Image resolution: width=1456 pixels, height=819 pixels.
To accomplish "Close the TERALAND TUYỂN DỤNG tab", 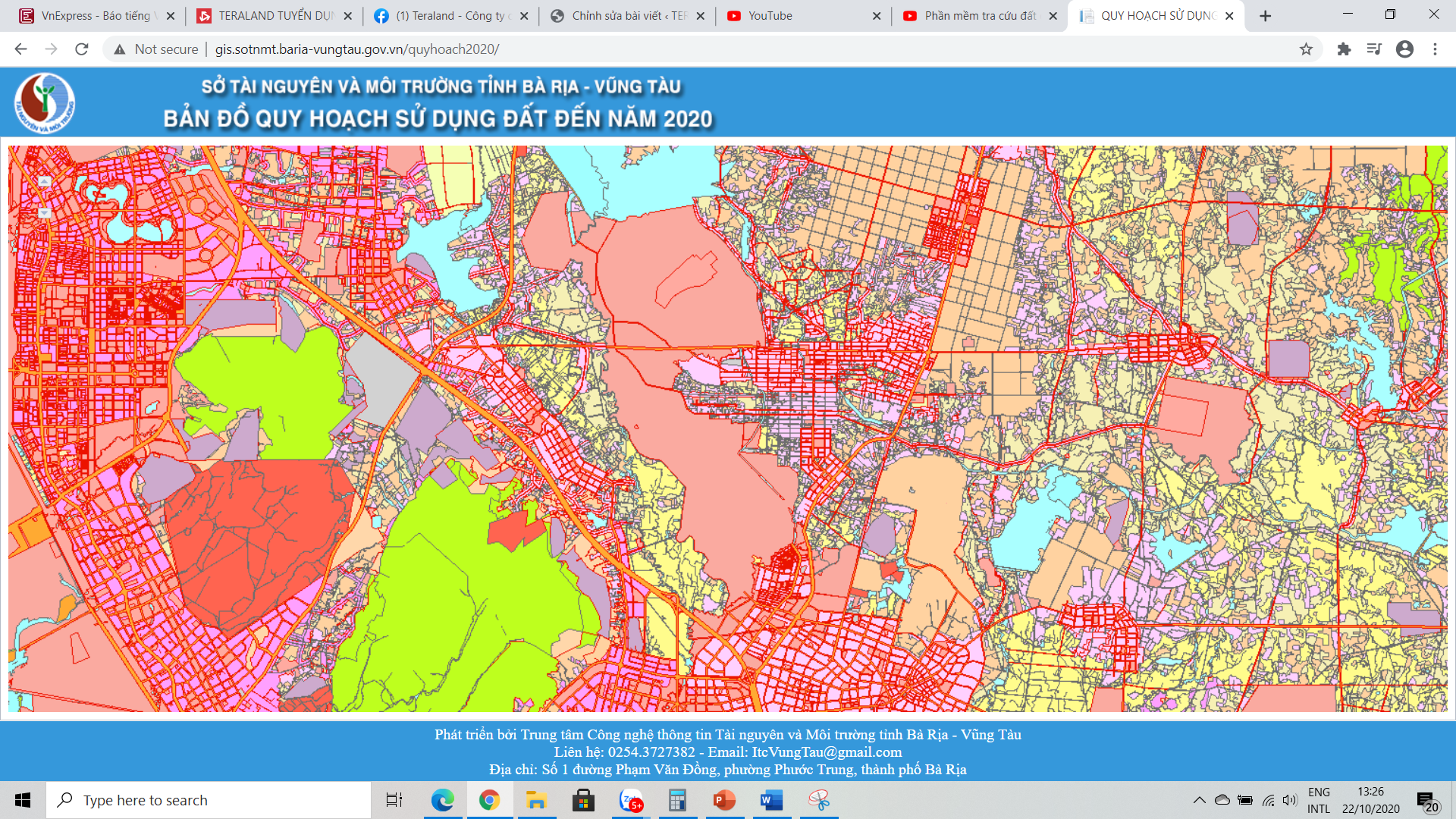I will click(347, 16).
